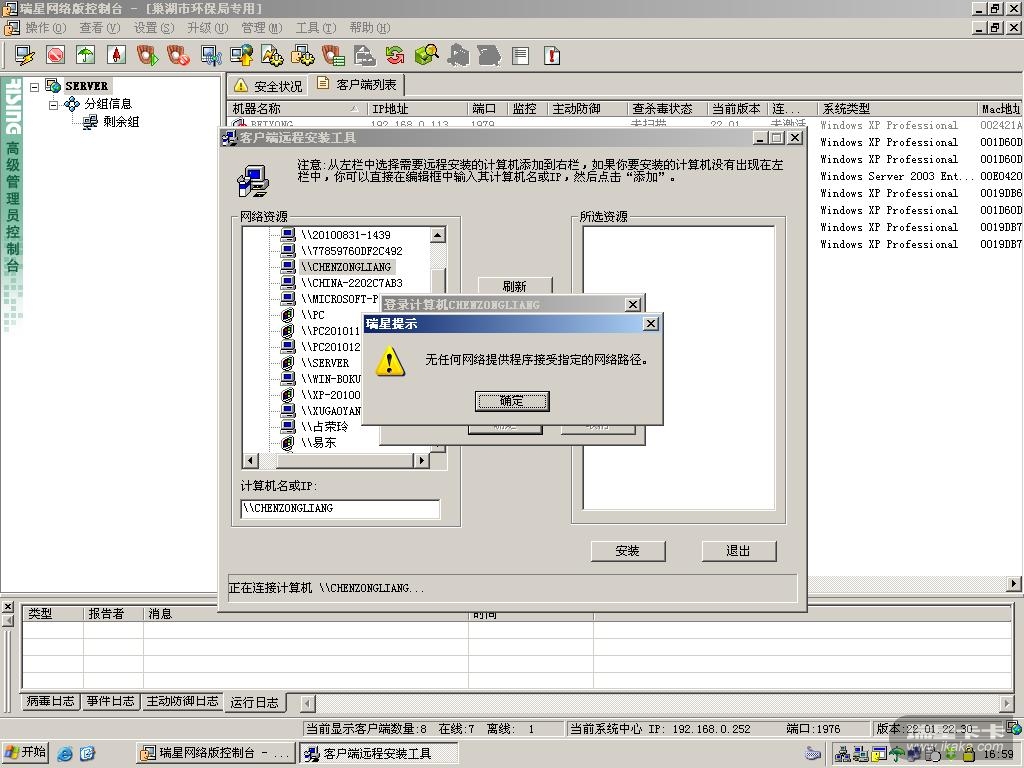
Task: Sort by 系统类型 column header
Action: [897, 108]
